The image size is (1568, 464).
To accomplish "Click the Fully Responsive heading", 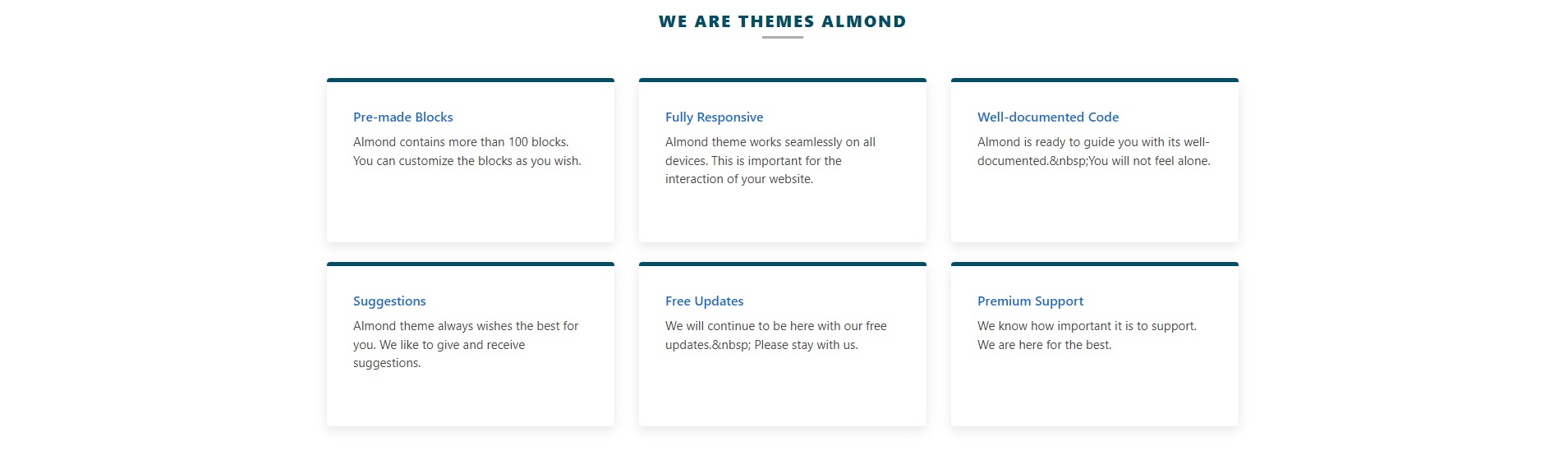I will point(714,117).
